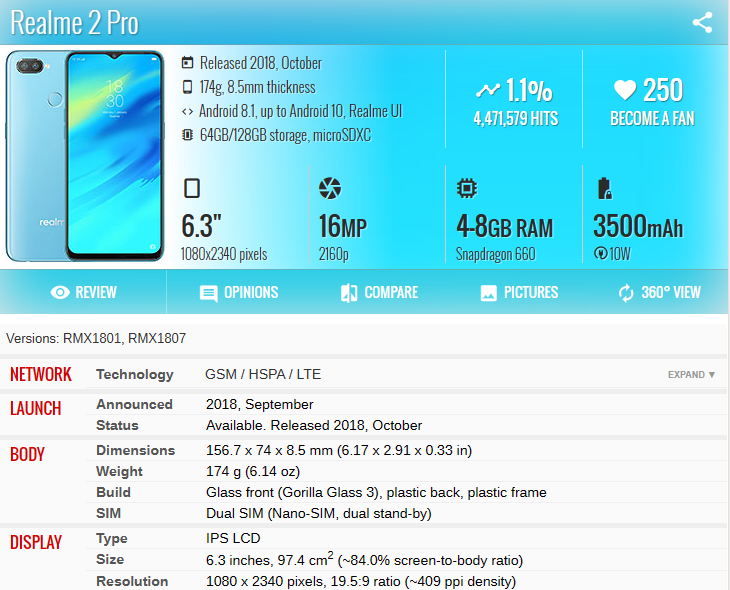Click the Size label under Display
730x590 pixels.
click(x=110, y=559)
